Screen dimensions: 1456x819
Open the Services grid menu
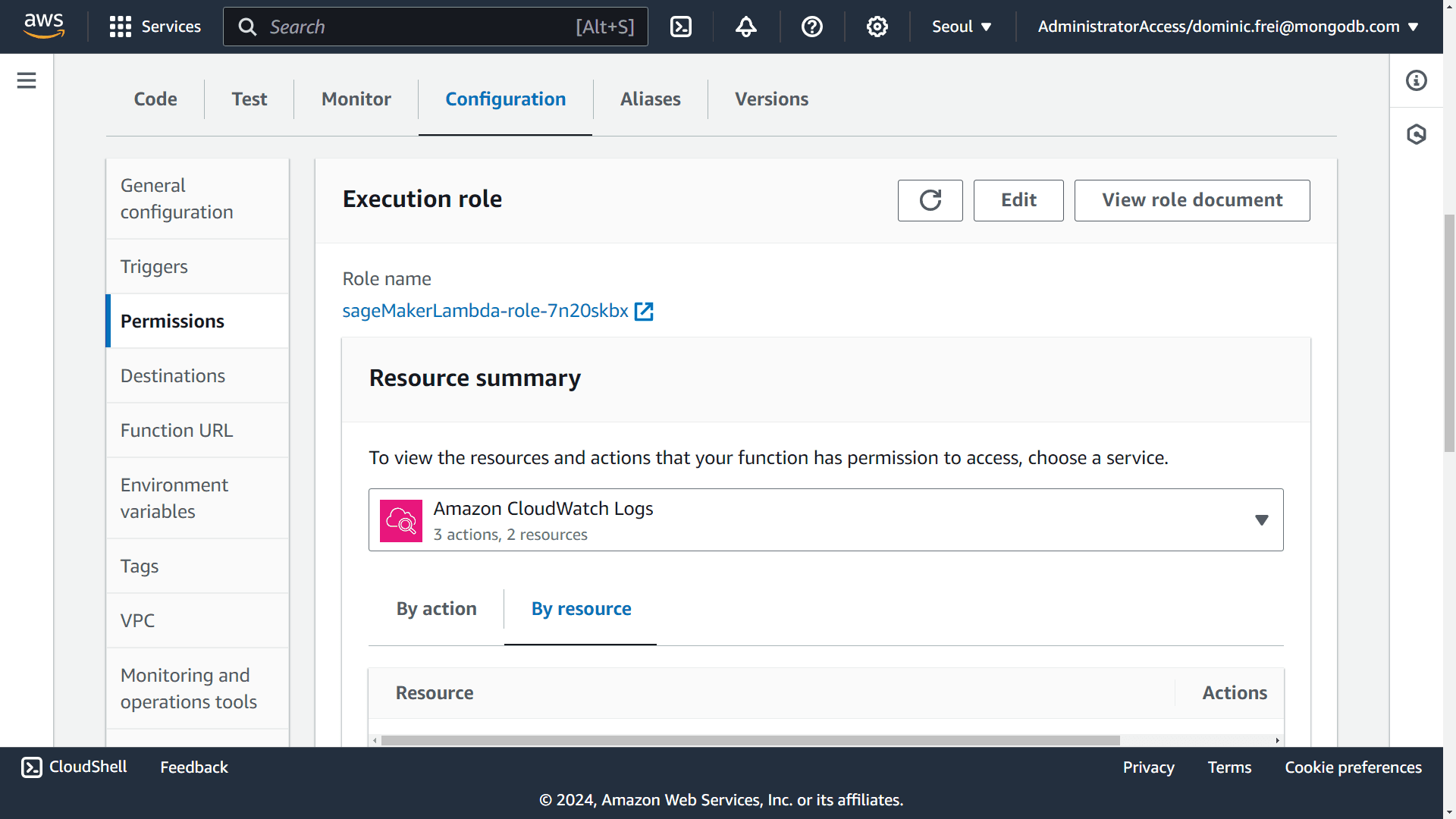tap(155, 27)
